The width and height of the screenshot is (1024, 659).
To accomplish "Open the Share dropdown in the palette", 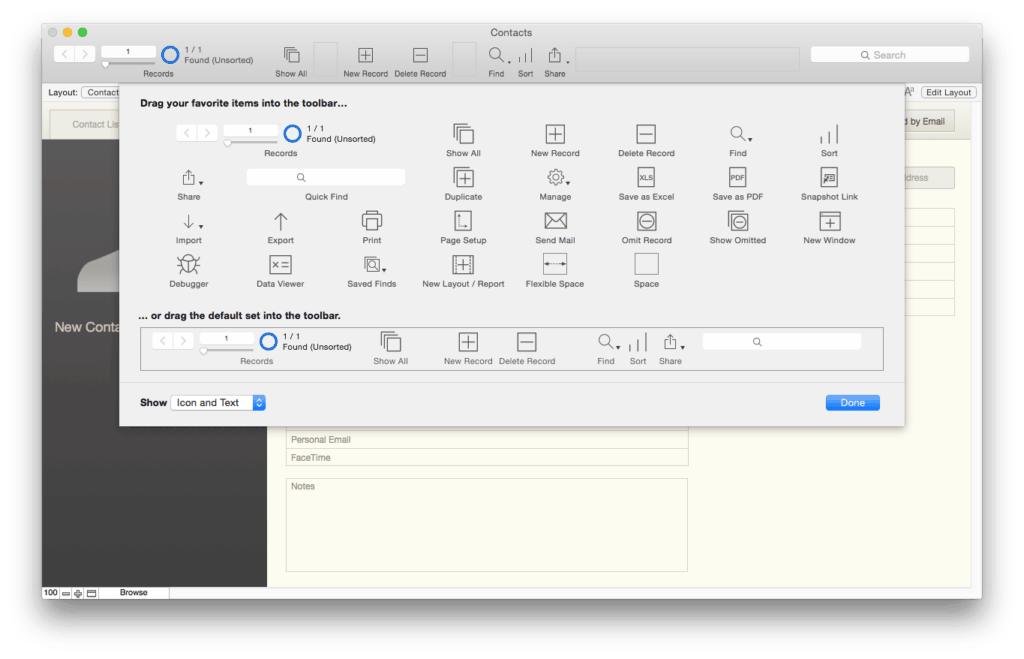I will click(191, 178).
